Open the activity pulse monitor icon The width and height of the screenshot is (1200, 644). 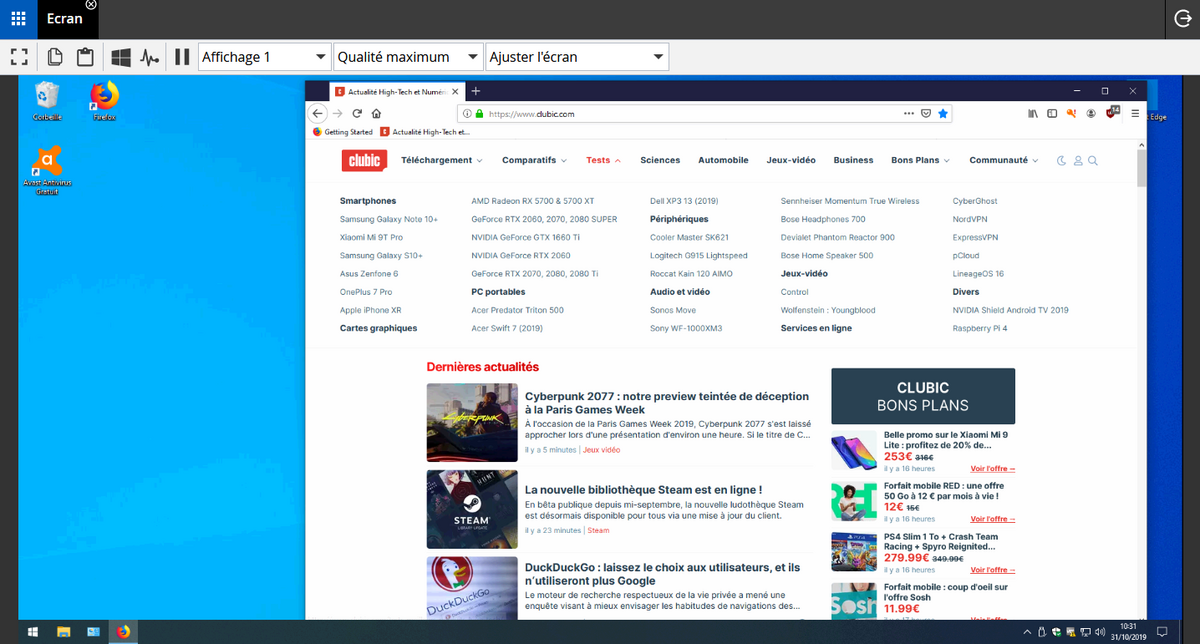(x=150, y=57)
